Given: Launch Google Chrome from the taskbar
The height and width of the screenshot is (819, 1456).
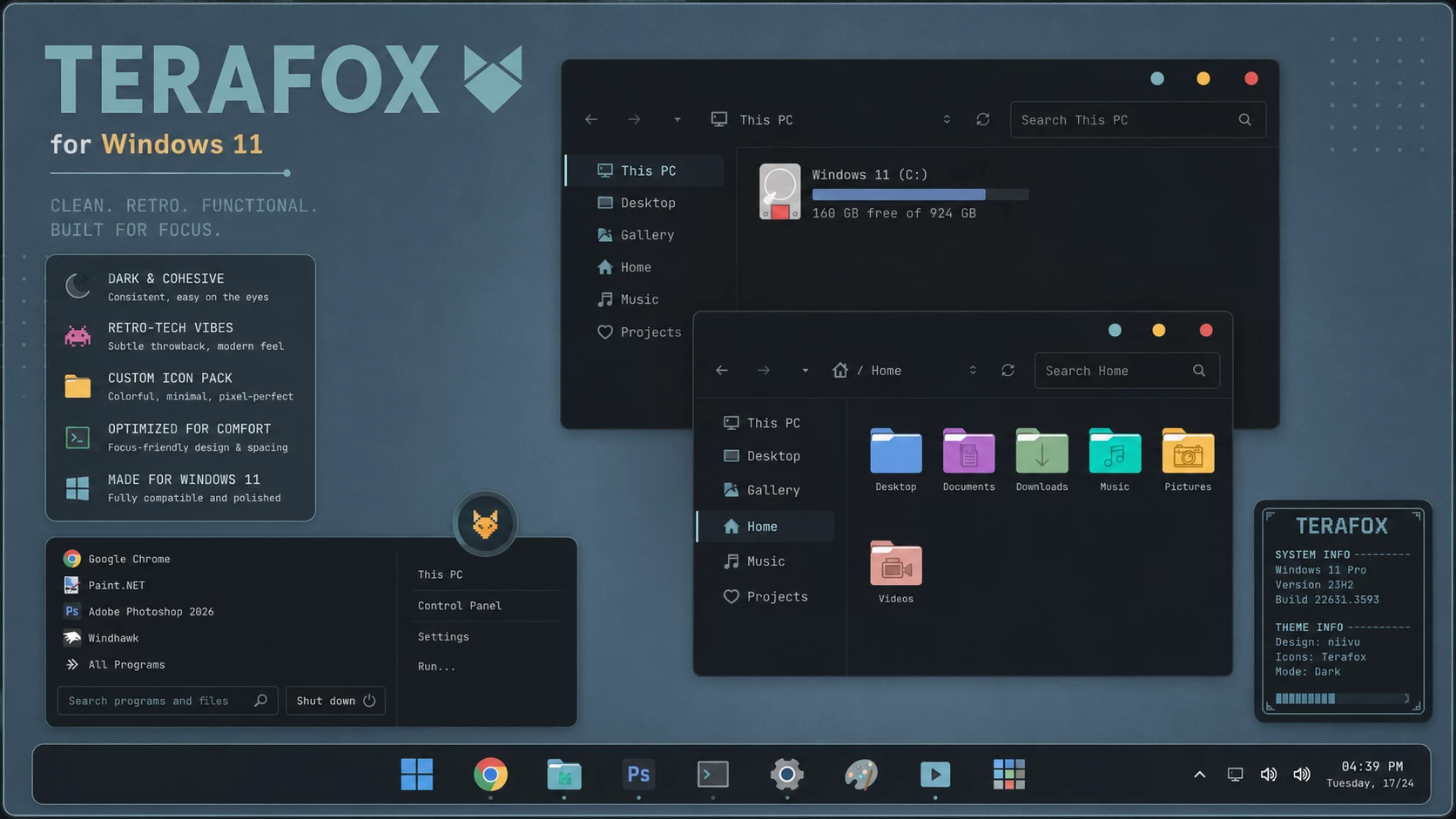Looking at the screenshot, I should 490,774.
